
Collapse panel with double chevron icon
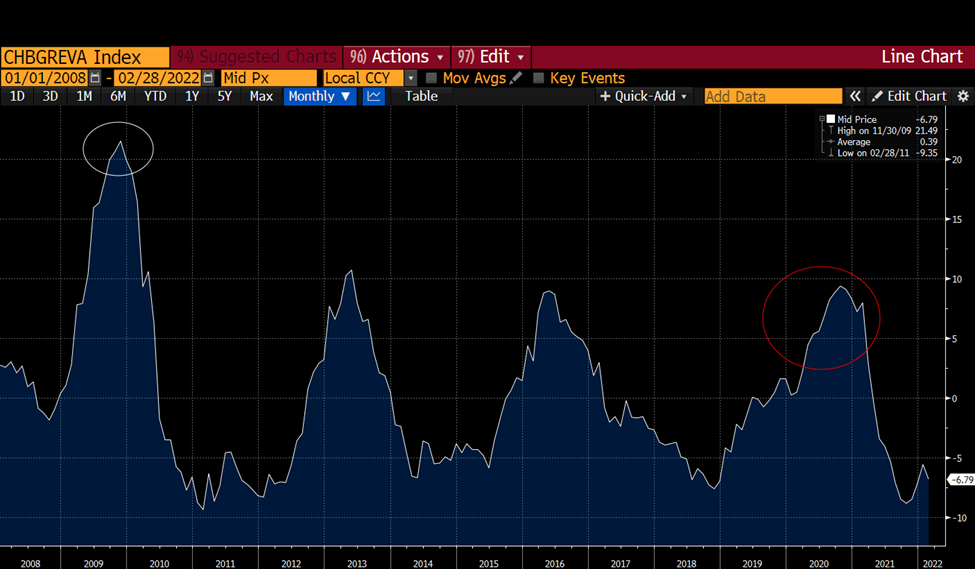point(856,96)
